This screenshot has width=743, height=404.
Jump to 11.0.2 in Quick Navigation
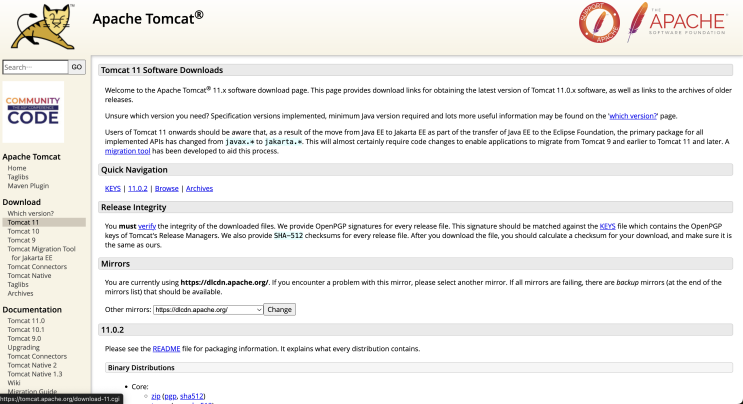pos(138,188)
